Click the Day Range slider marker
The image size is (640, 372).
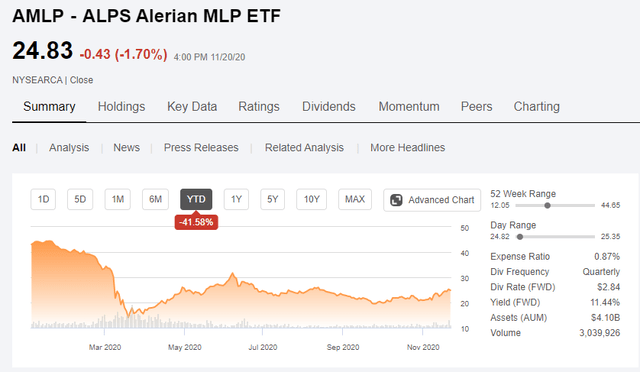pyautogui.click(x=520, y=236)
